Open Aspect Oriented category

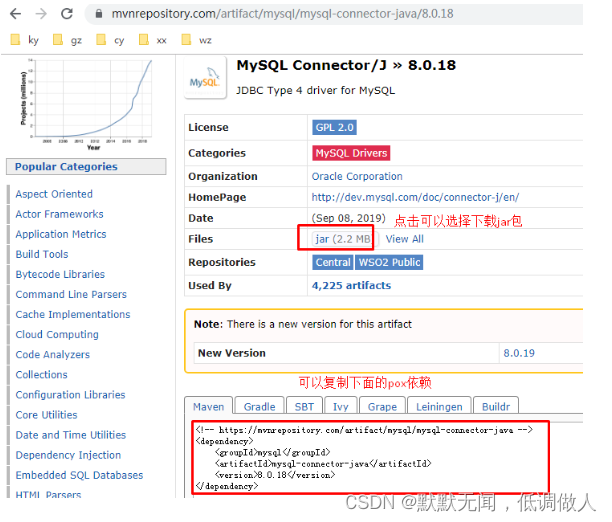click(54, 194)
